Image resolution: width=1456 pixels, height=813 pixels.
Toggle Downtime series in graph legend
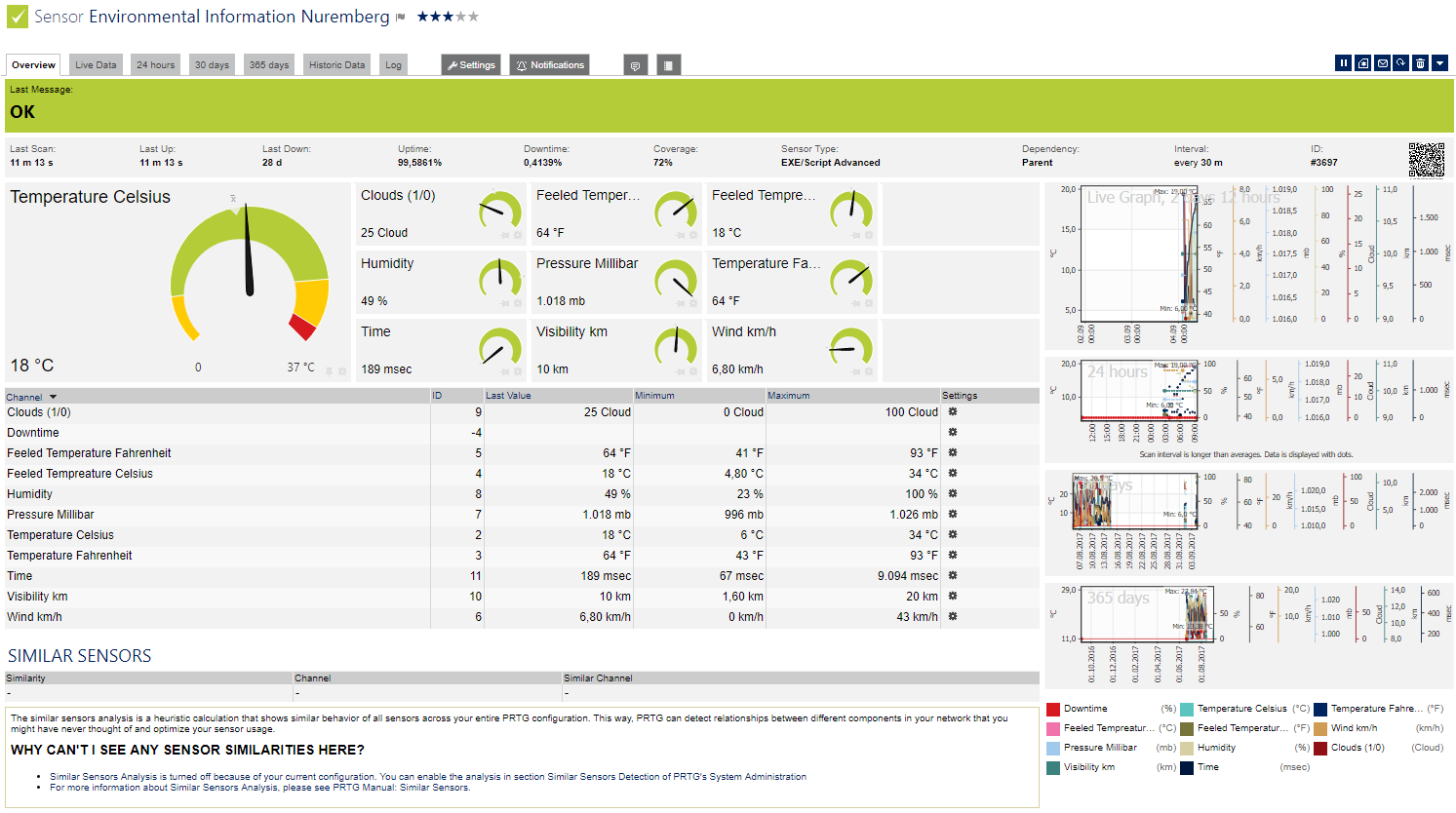click(x=1053, y=709)
